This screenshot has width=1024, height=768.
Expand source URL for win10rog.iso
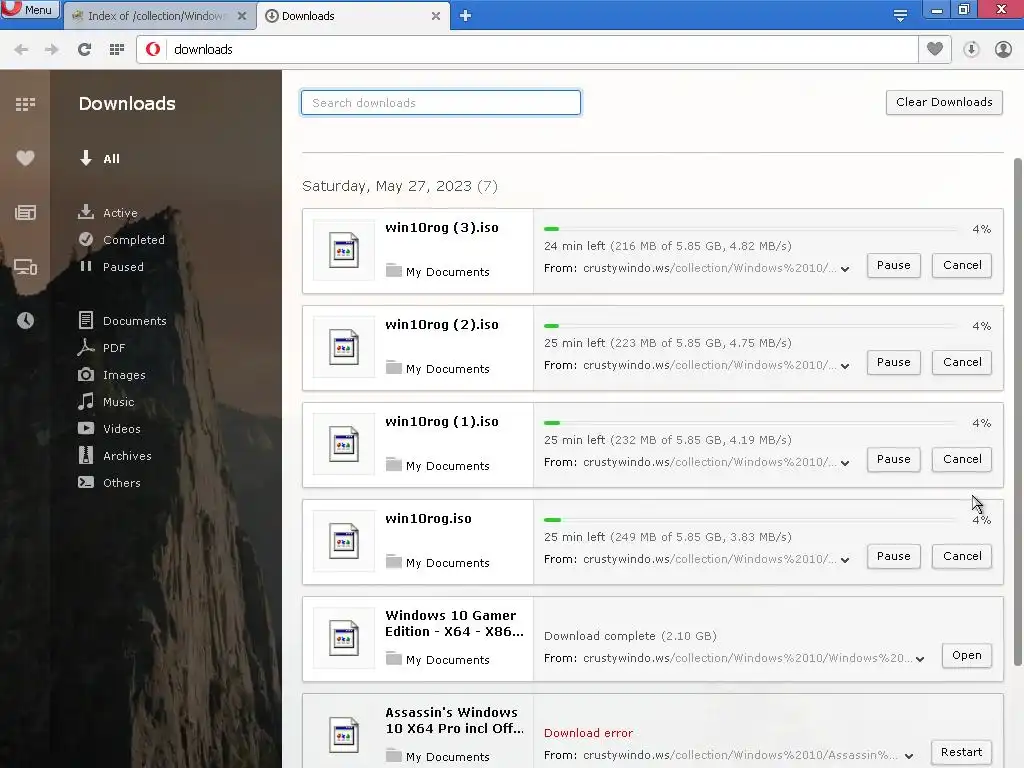pos(845,560)
